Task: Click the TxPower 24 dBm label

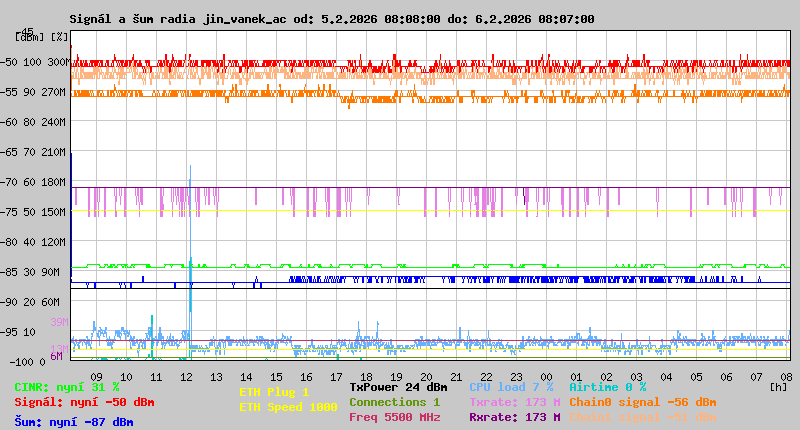Action: click(x=398, y=387)
